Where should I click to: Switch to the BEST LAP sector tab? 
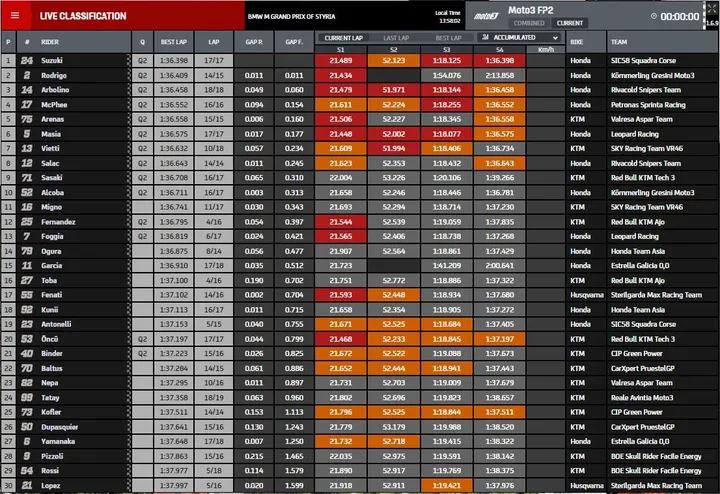448,38
